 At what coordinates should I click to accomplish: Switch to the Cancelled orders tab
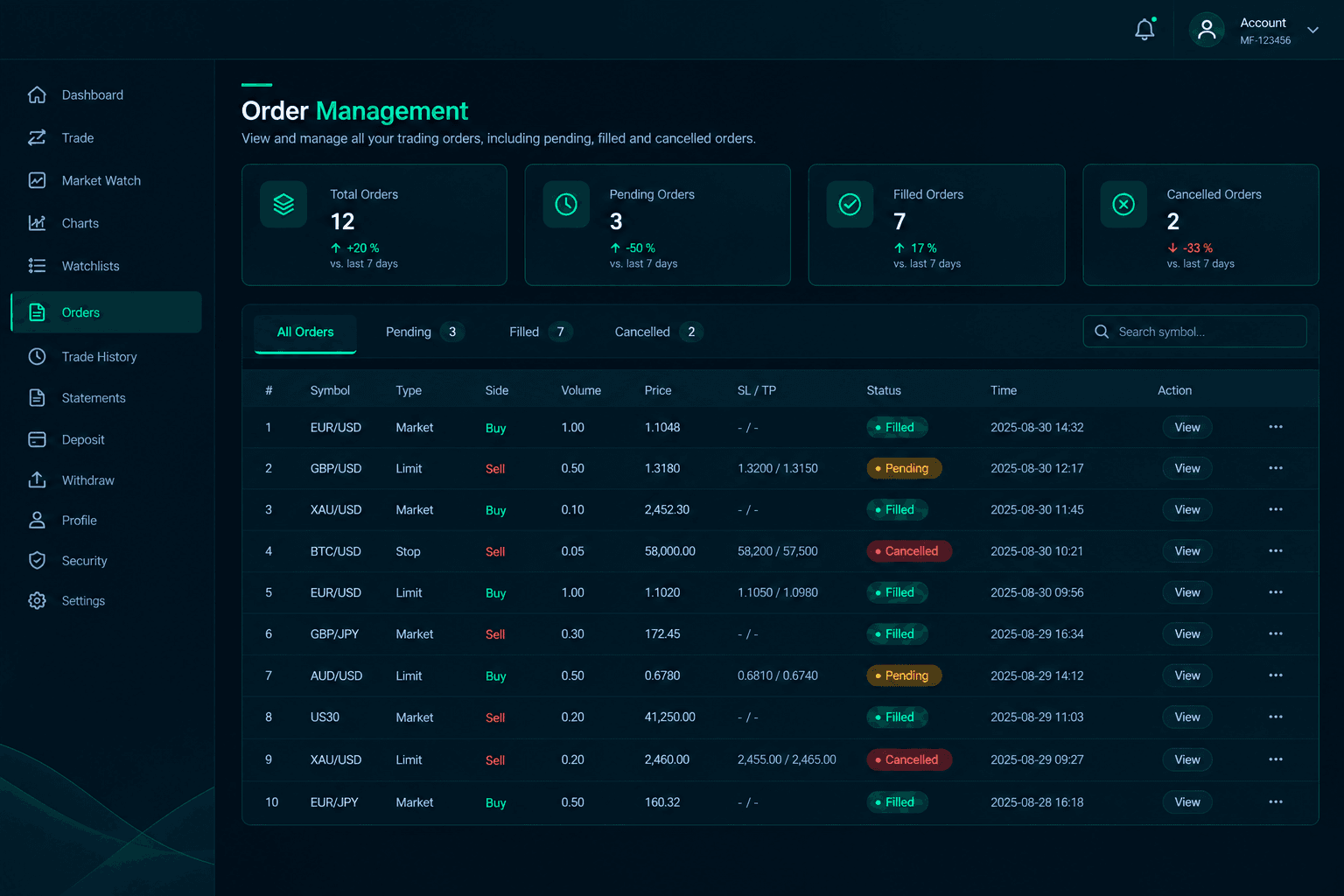(658, 332)
